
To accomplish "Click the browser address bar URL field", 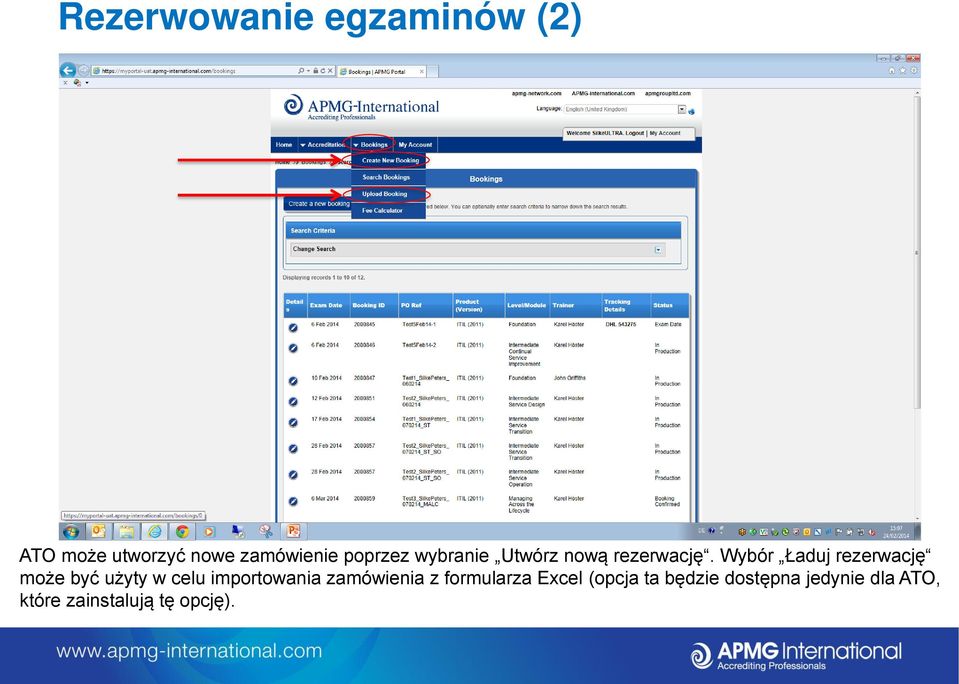I will pyautogui.click(x=196, y=71).
